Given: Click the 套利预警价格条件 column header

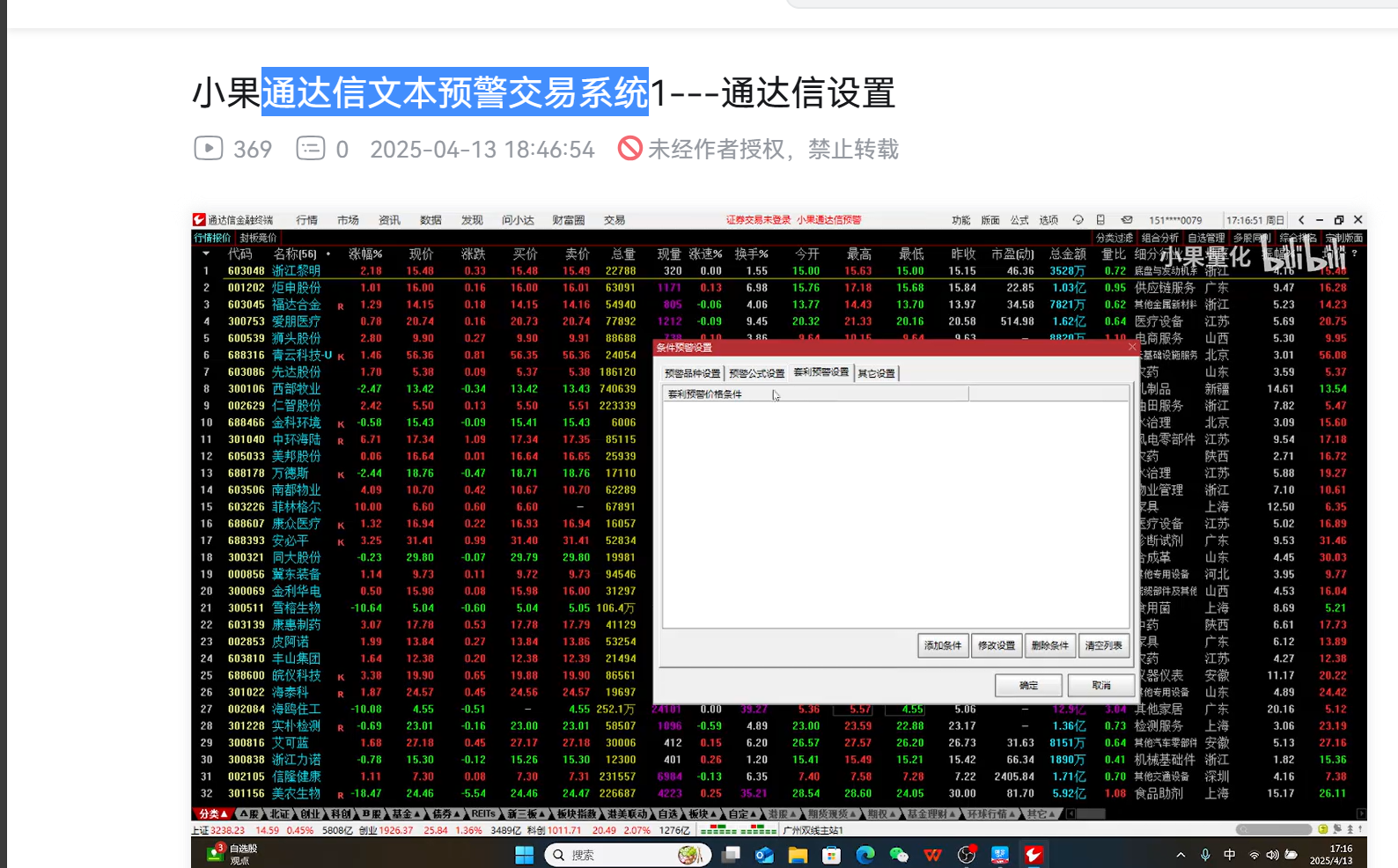Looking at the screenshot, I should point(815,394).
